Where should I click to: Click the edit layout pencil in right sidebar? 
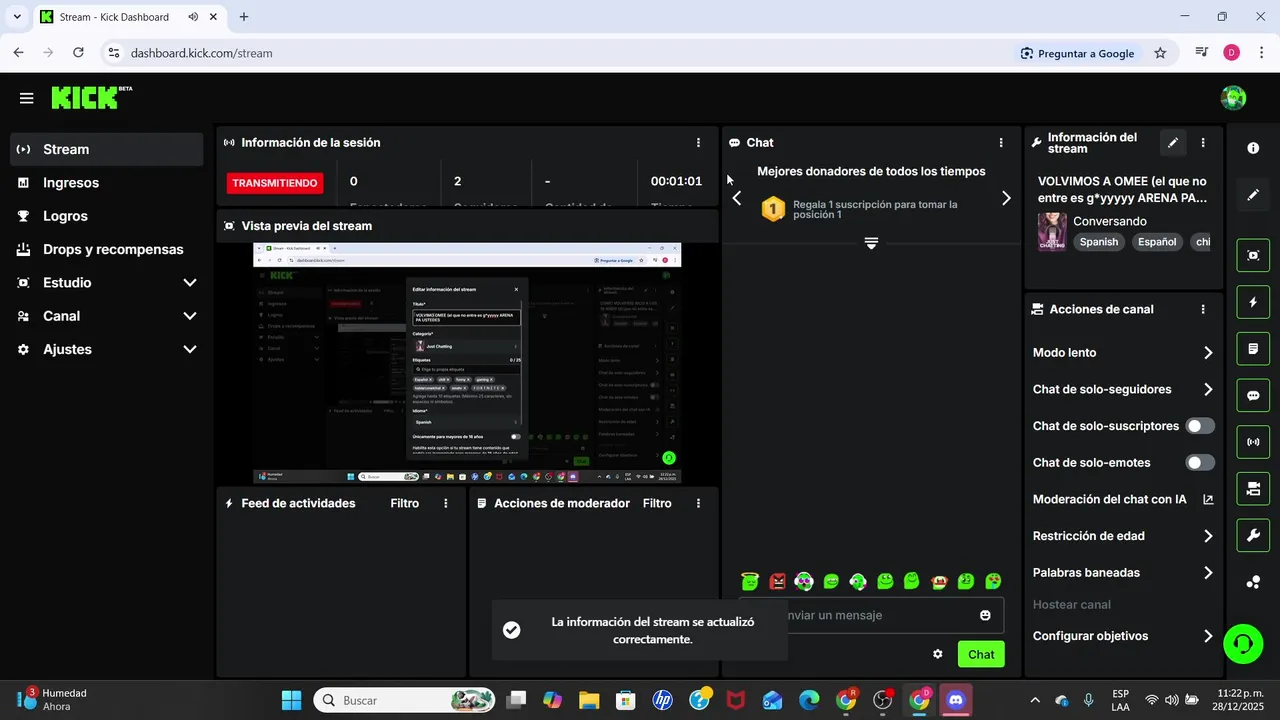point(1253,195)
